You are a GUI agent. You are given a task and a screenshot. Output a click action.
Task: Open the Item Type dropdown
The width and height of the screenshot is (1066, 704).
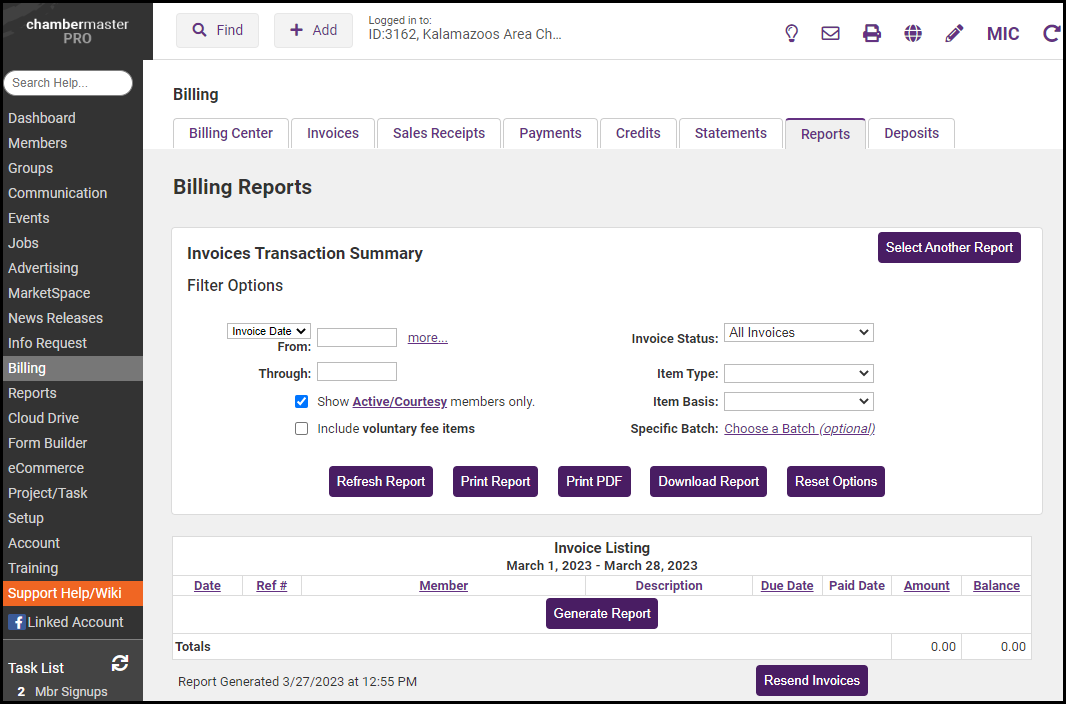coord(798,373)
